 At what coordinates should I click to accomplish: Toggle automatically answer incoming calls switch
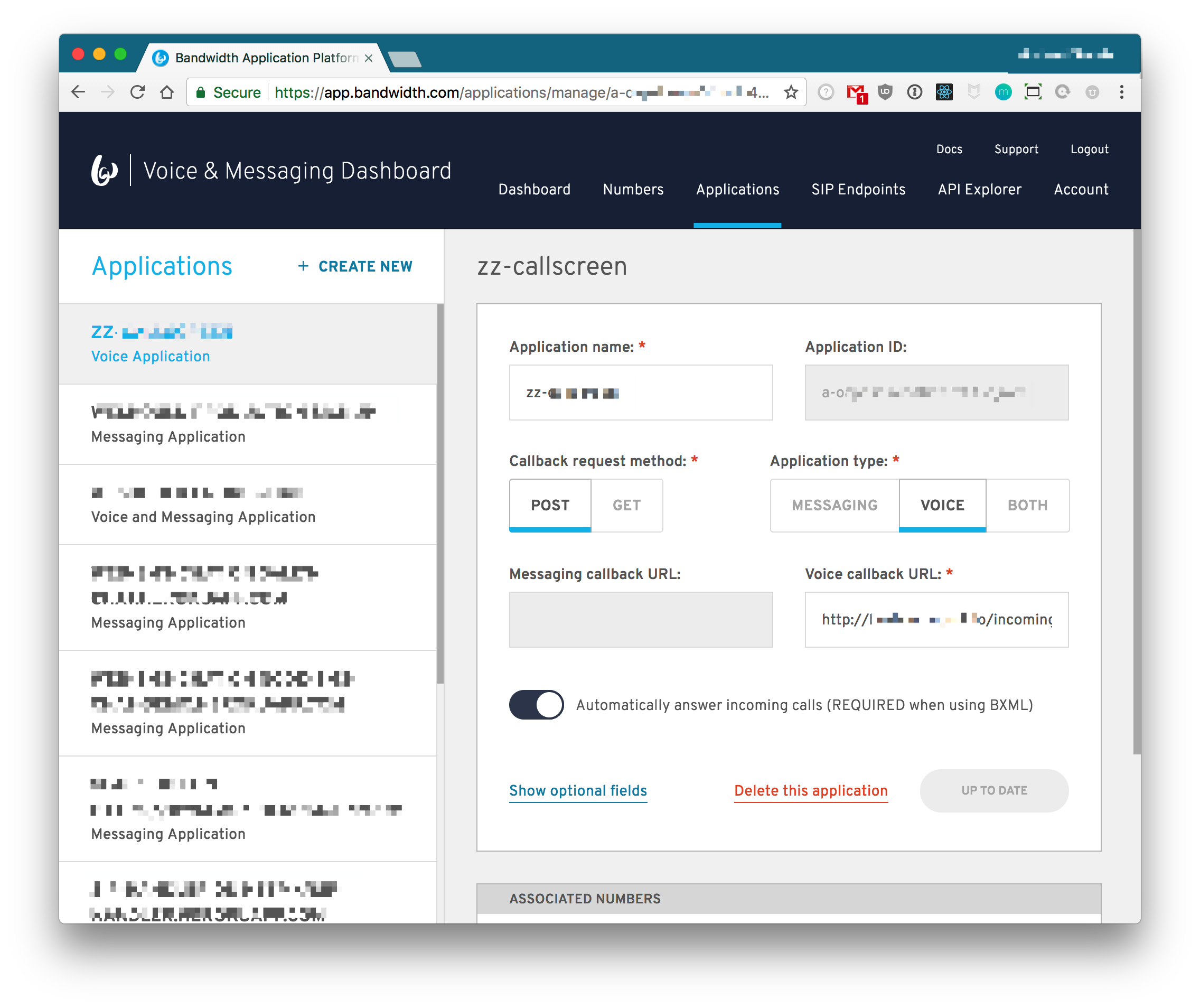point(536,705)
